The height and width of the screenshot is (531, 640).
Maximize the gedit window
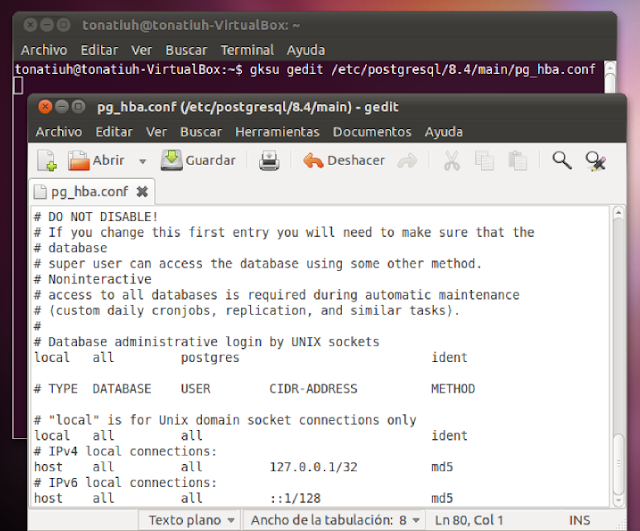(x=78, y=107)
